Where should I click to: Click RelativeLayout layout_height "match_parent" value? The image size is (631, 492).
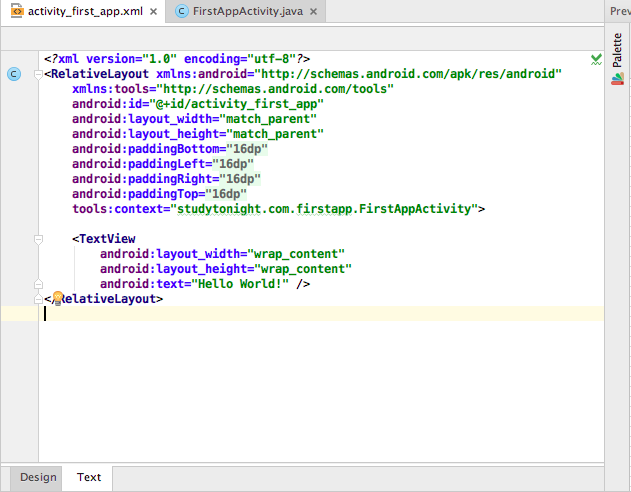275,134
